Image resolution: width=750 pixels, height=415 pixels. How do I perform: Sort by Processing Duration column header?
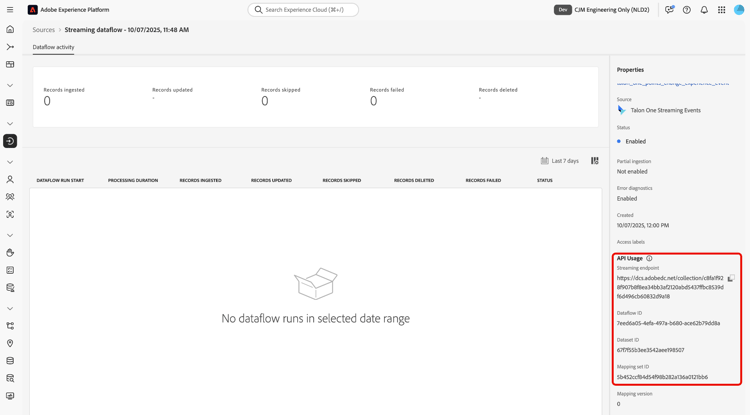coord(133,180)
